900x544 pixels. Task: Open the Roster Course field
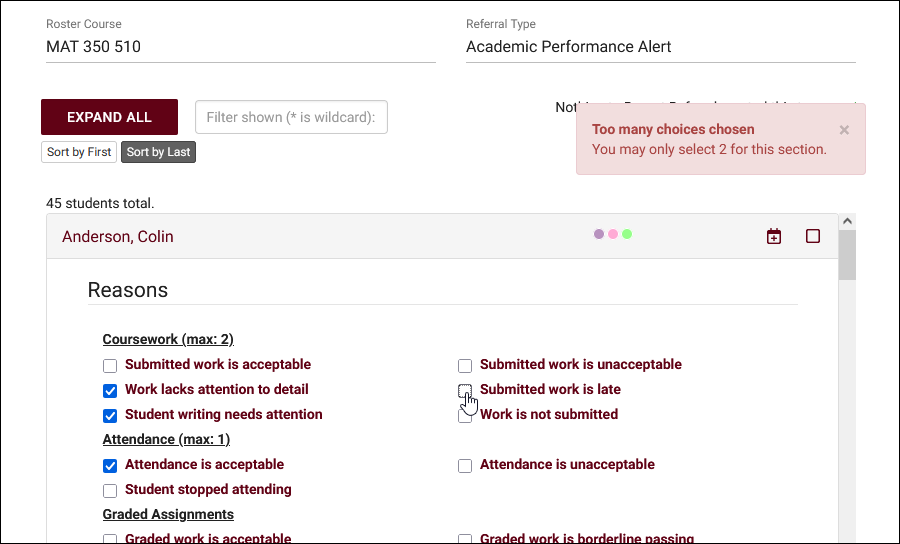(240, 47)
